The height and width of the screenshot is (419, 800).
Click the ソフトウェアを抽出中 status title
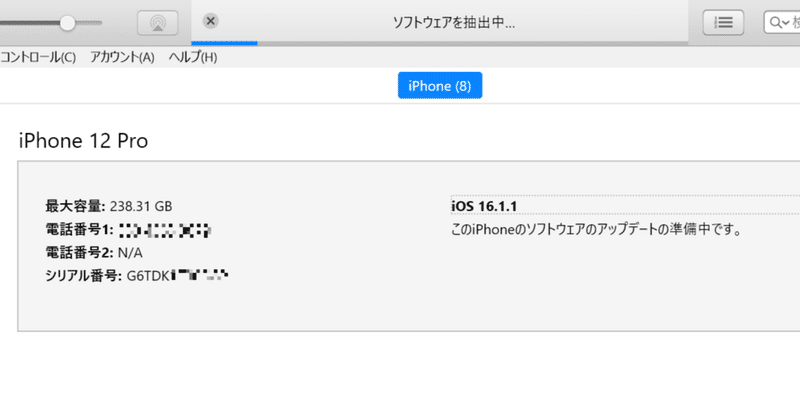tap(454, 22)
